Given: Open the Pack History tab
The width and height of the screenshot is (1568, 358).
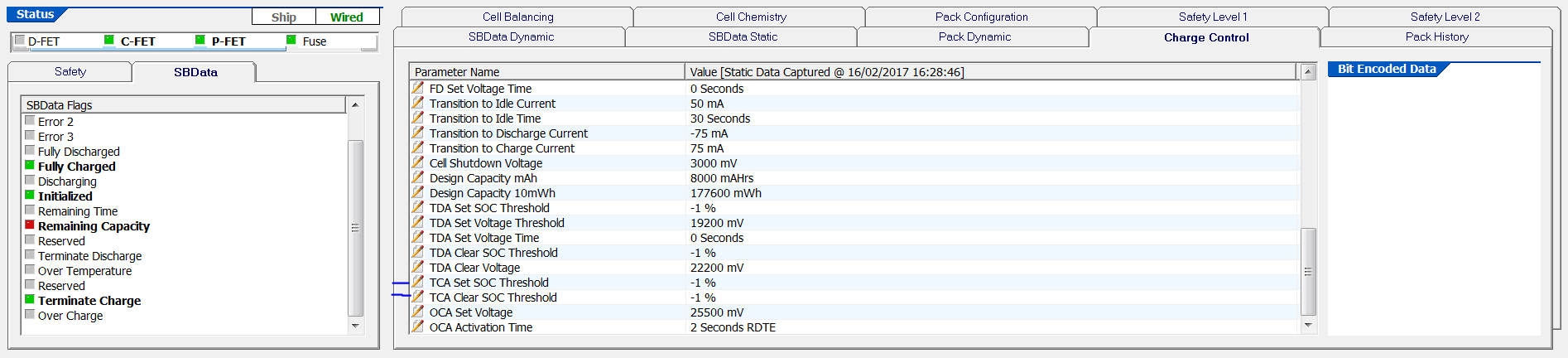Looking at the screenshot, I should [x=1436, y=36].
